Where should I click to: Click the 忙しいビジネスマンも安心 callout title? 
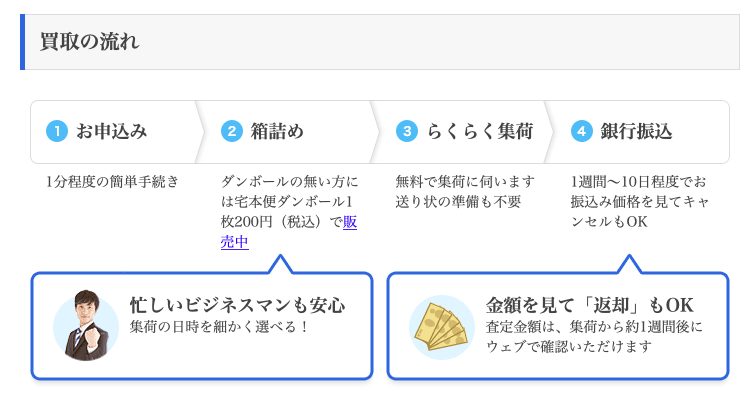(x=237, y=305)
